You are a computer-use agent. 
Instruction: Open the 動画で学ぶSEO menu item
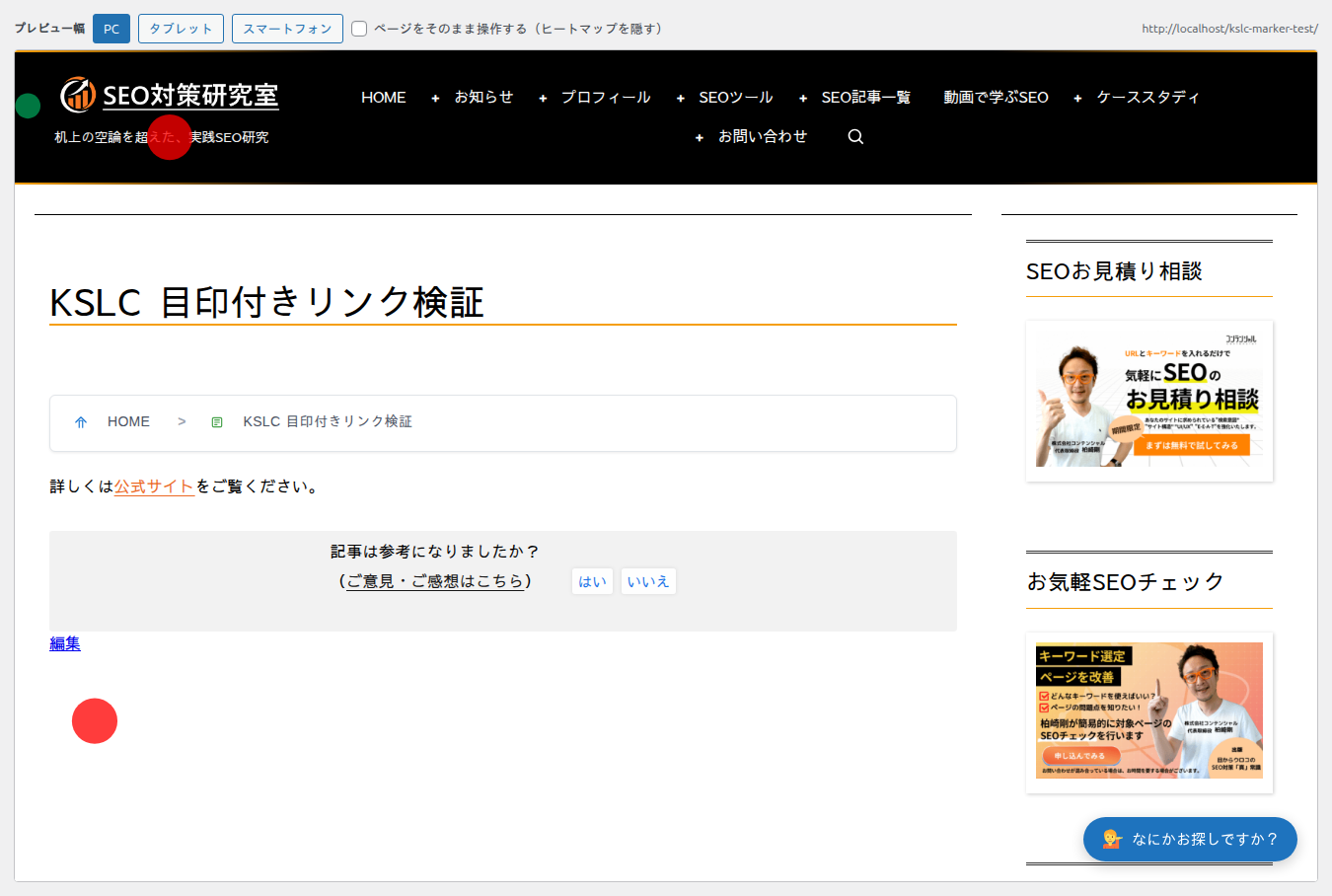click(x=996, y=97)
